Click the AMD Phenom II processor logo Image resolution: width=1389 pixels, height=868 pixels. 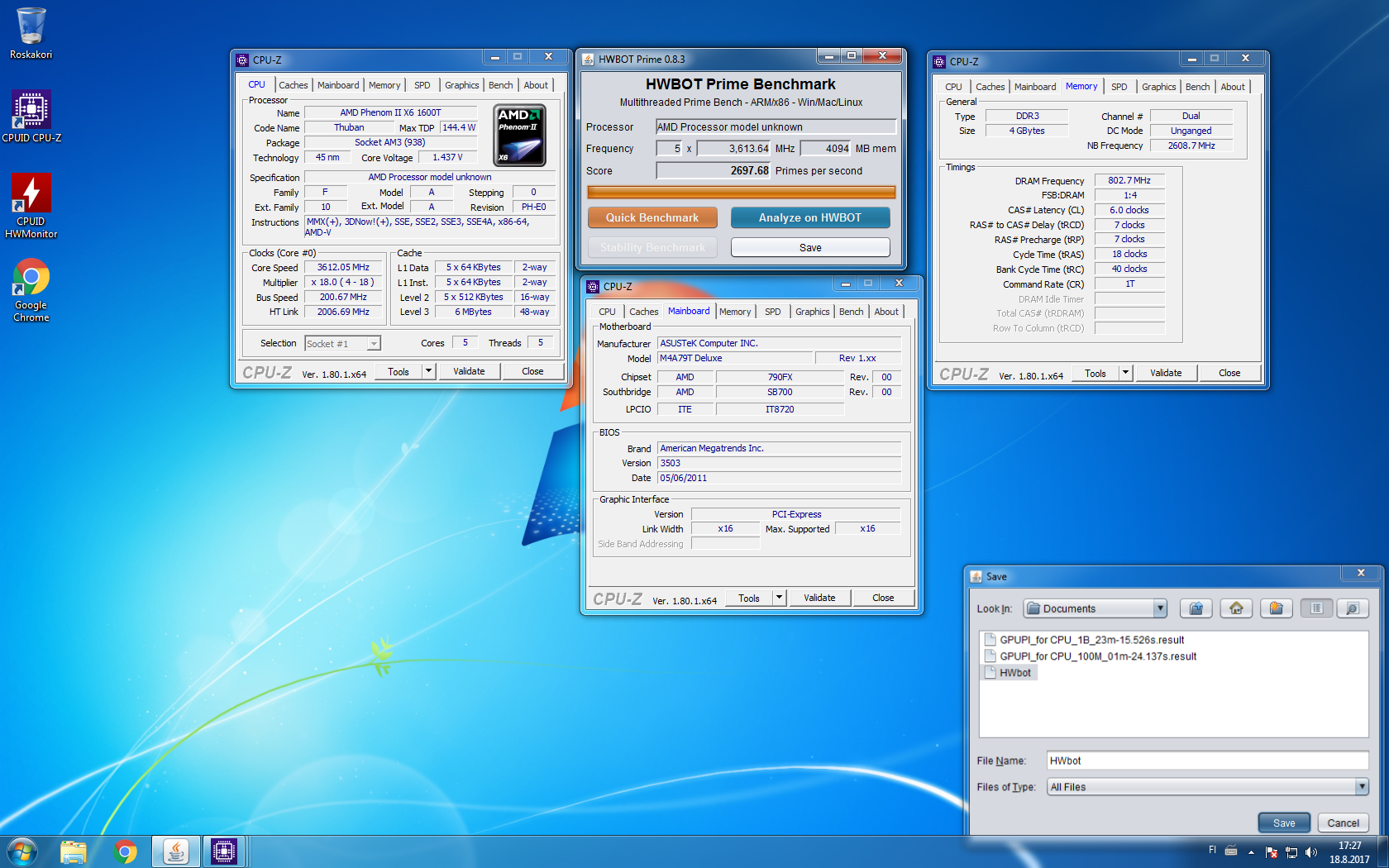click(x=520, y=136)
